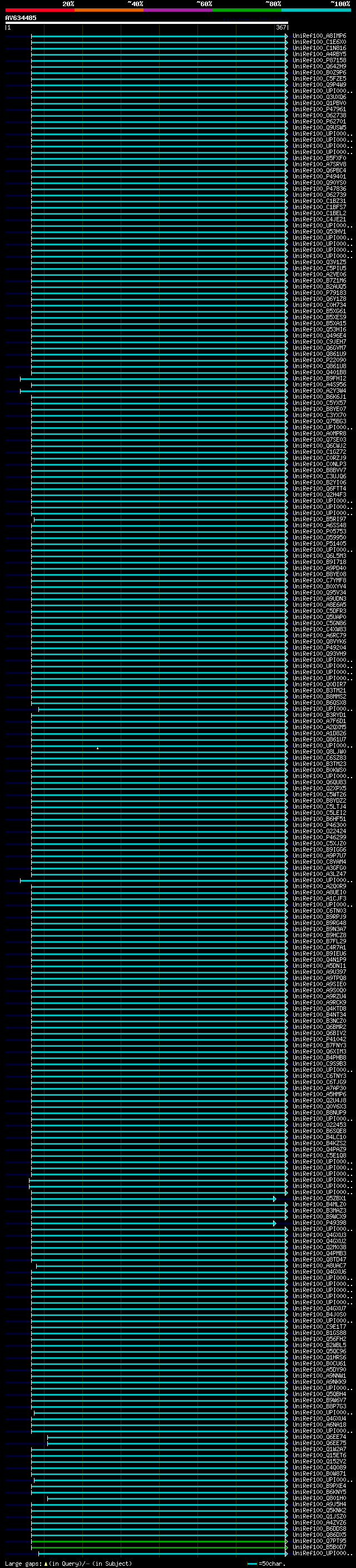356x1568 pixels.
Task: Select hit label UniRef100_C1BZ31
Action: (319, 201)
